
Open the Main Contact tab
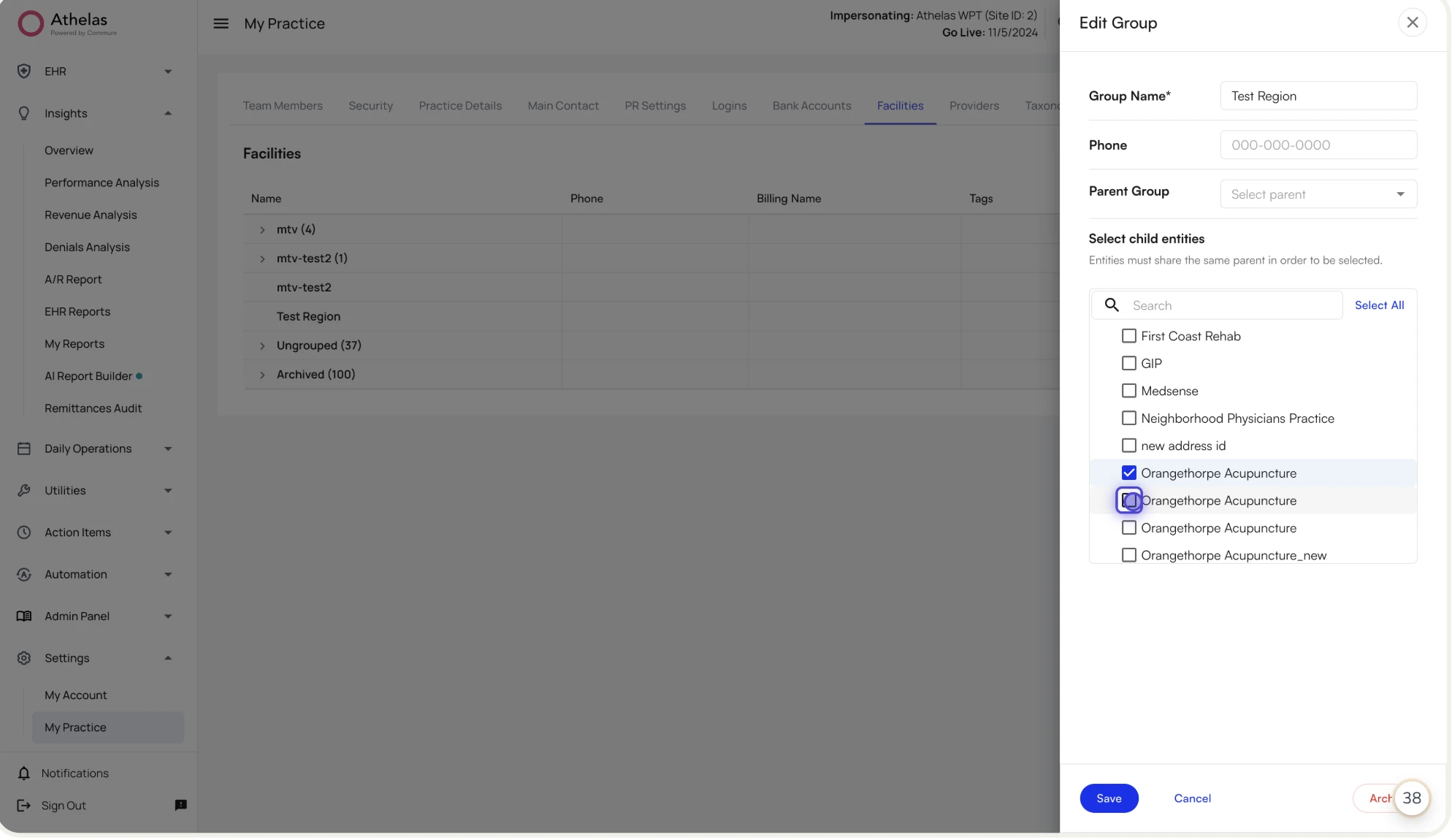pos(563,106)
